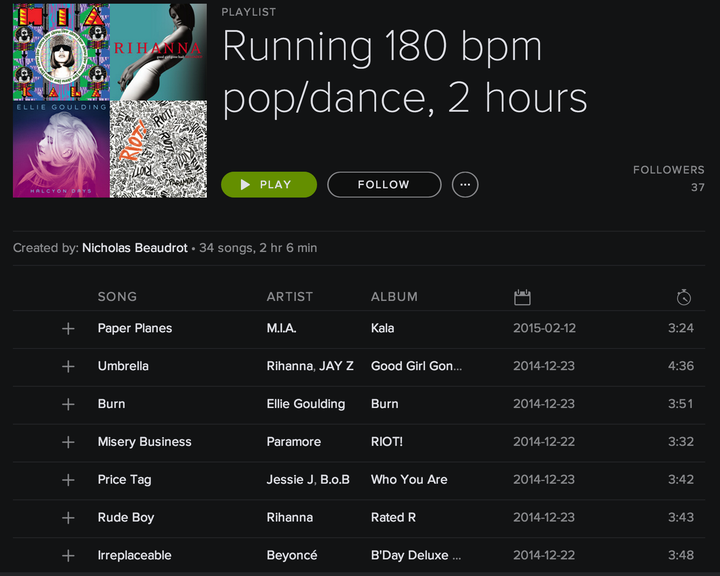Select the song title Irreplaceable

(x=135, y=555)
